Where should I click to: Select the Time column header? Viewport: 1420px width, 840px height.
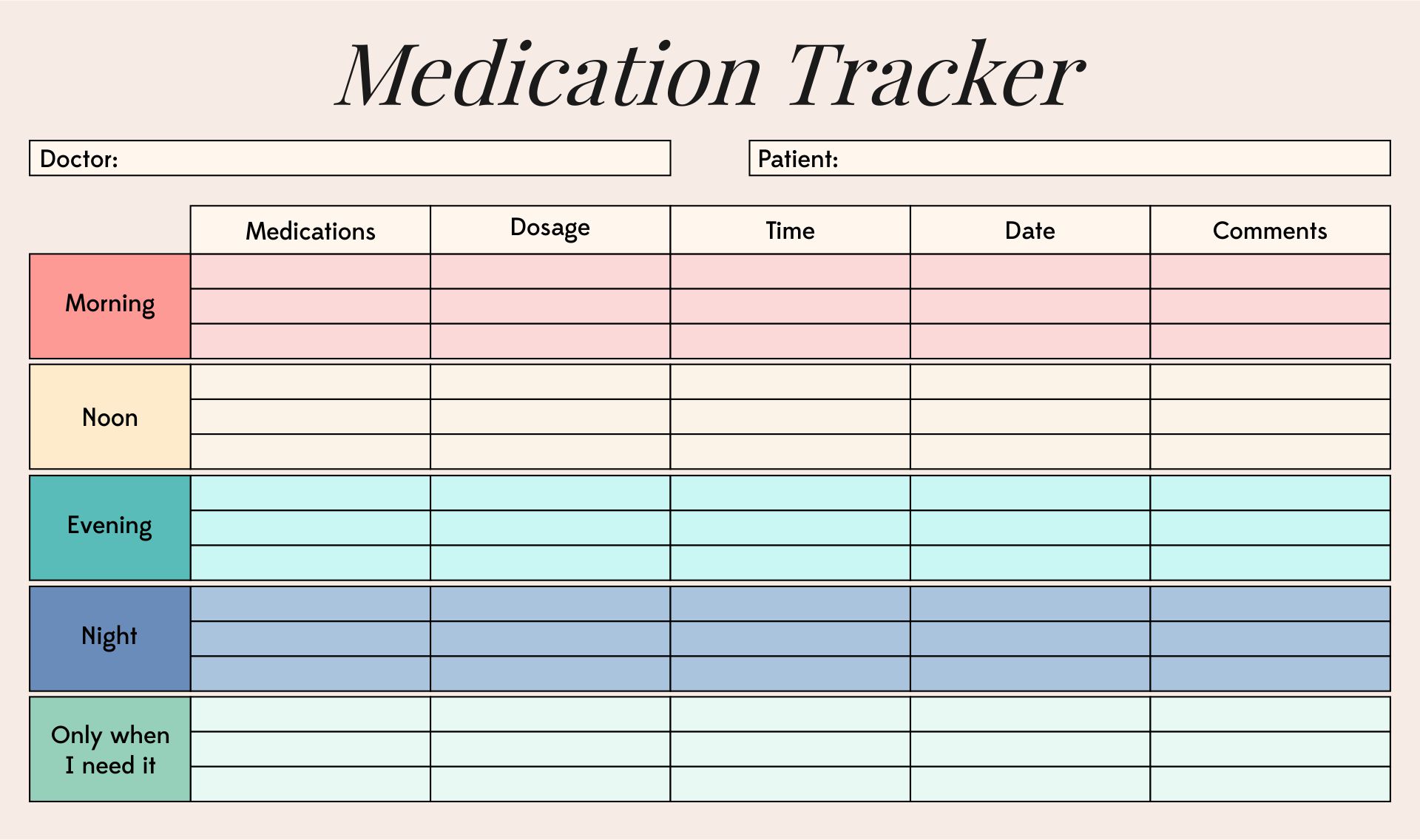pyautogui.click(x=791, y=230)
